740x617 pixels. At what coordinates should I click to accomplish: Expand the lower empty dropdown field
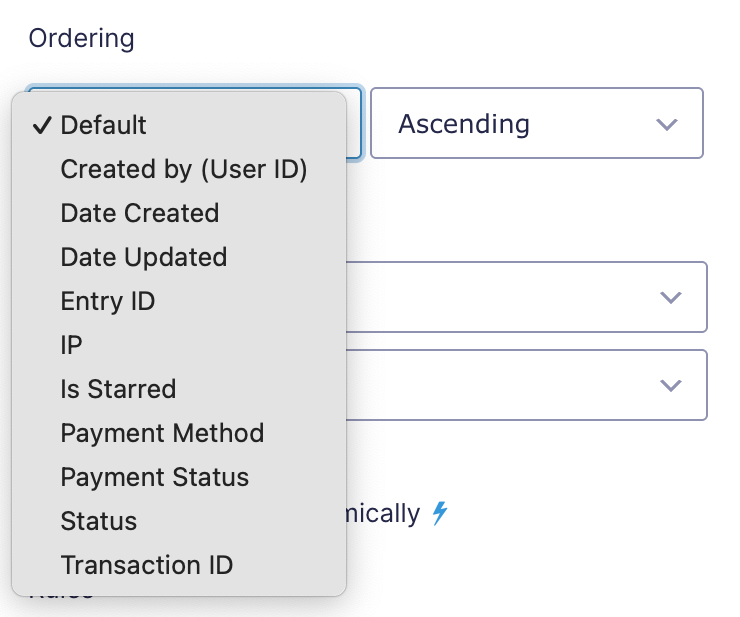tap(526, 385)
